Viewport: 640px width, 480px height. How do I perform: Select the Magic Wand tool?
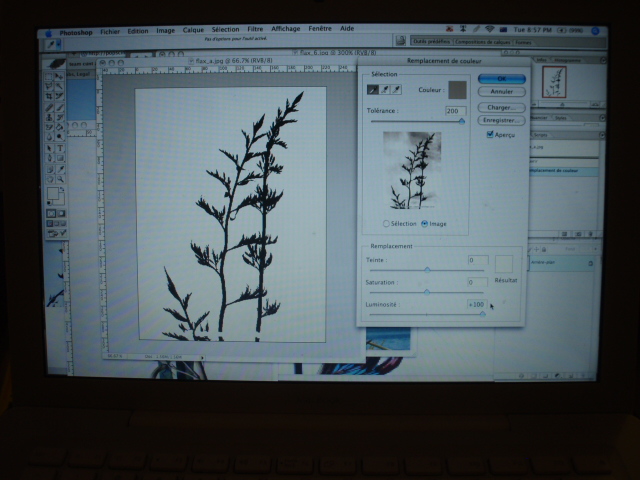point(60,87)
